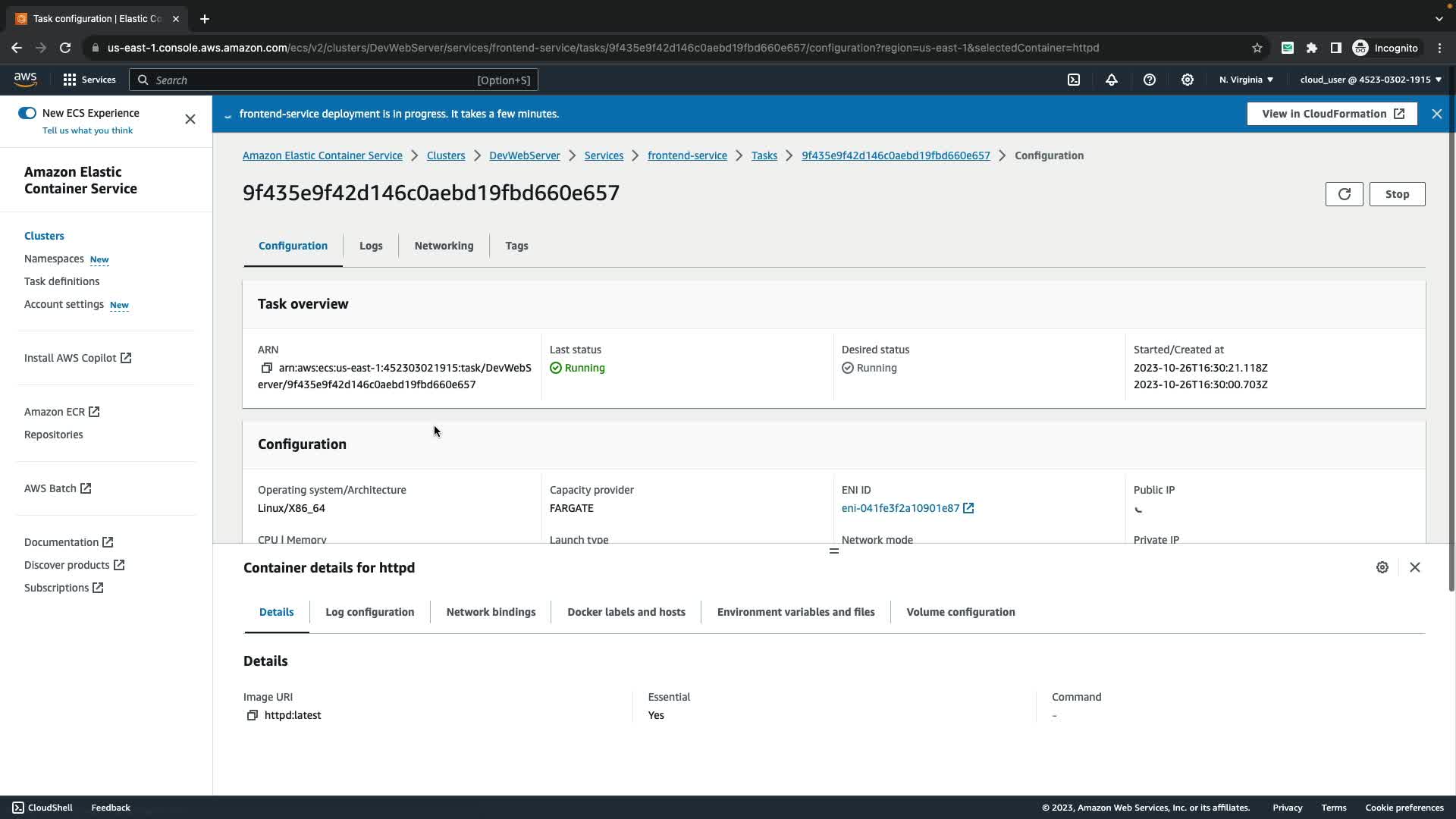This screenshot has width=1456, height=819.
Task: Open the notifications bell
Action: (1112, 80)
